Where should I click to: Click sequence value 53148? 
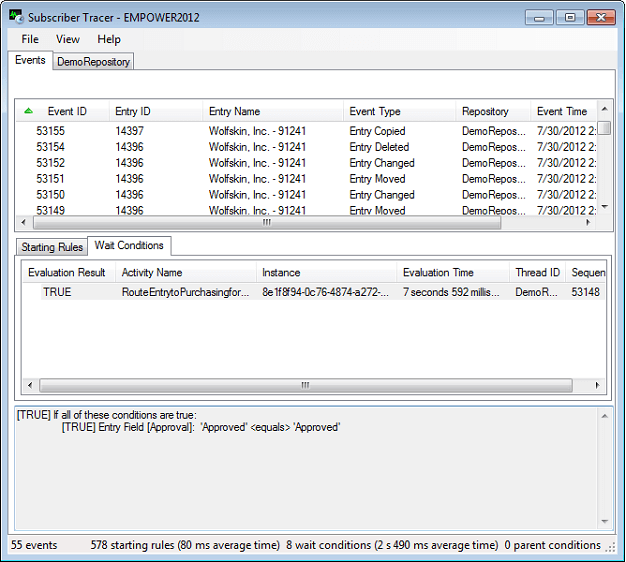click(x=585, y=292)
